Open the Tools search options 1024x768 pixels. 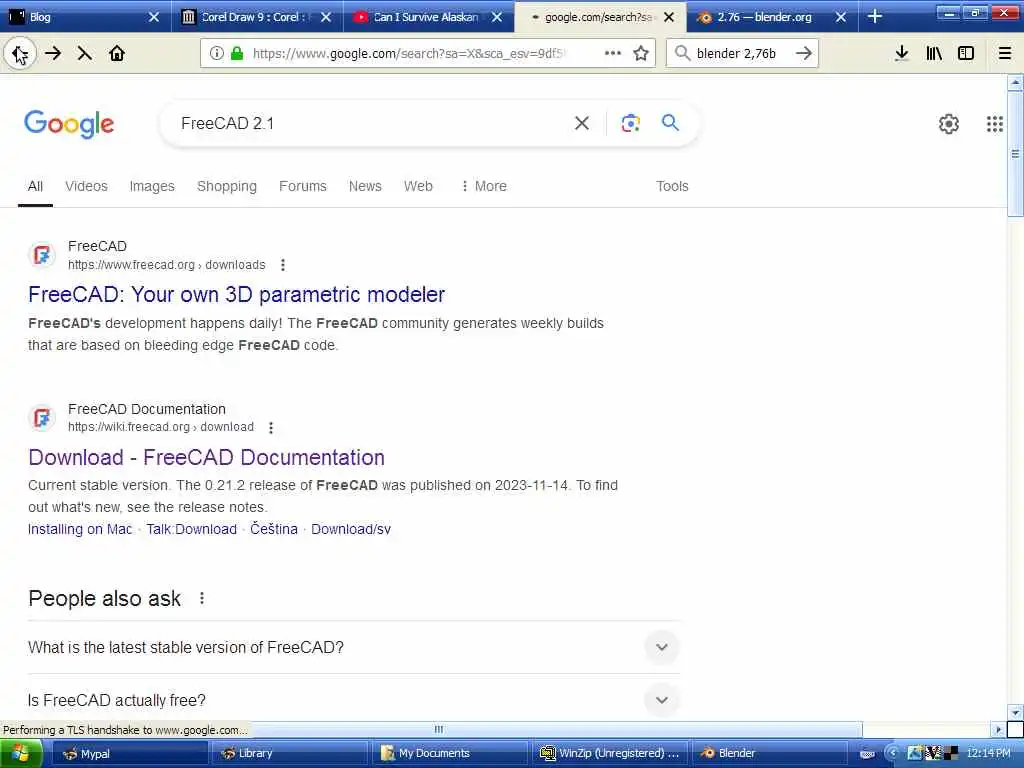pos(672,186)
